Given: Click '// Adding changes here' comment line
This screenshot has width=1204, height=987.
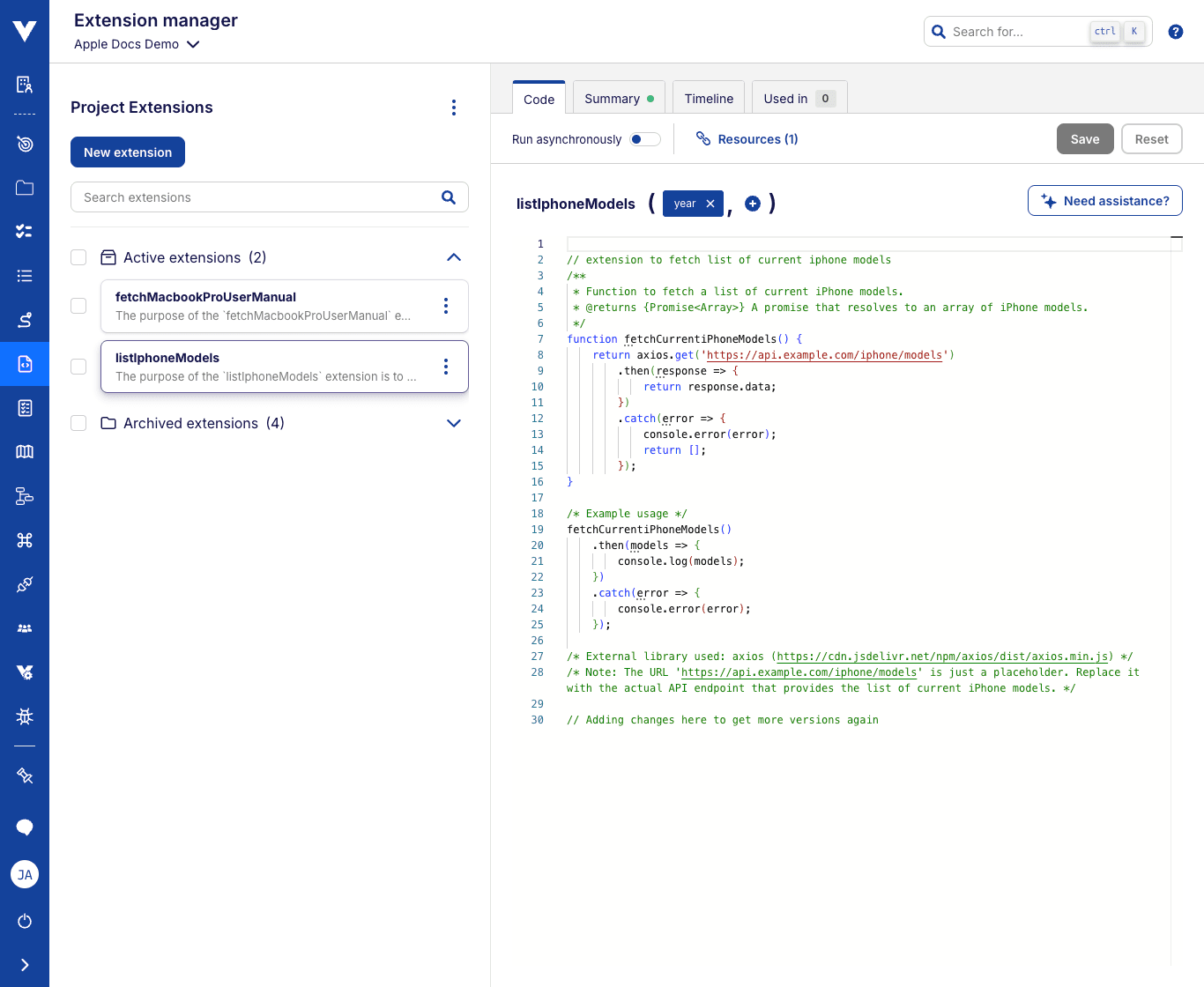Looking at the screenshot, I should 723,720.
